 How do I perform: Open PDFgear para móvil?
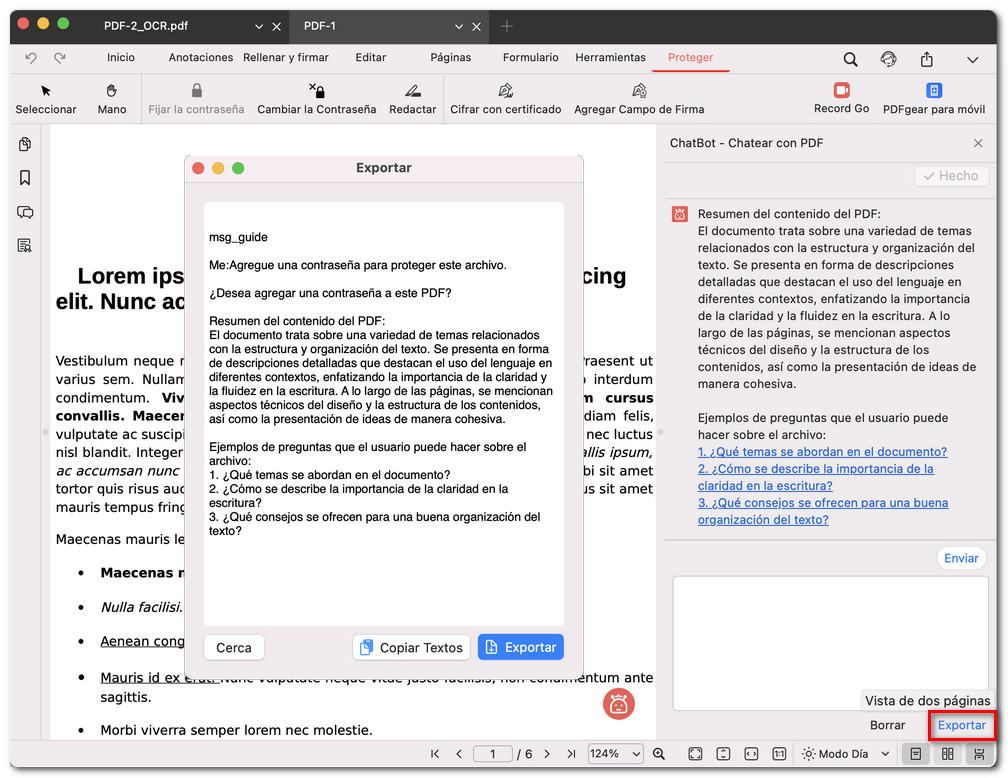point(933,90)
